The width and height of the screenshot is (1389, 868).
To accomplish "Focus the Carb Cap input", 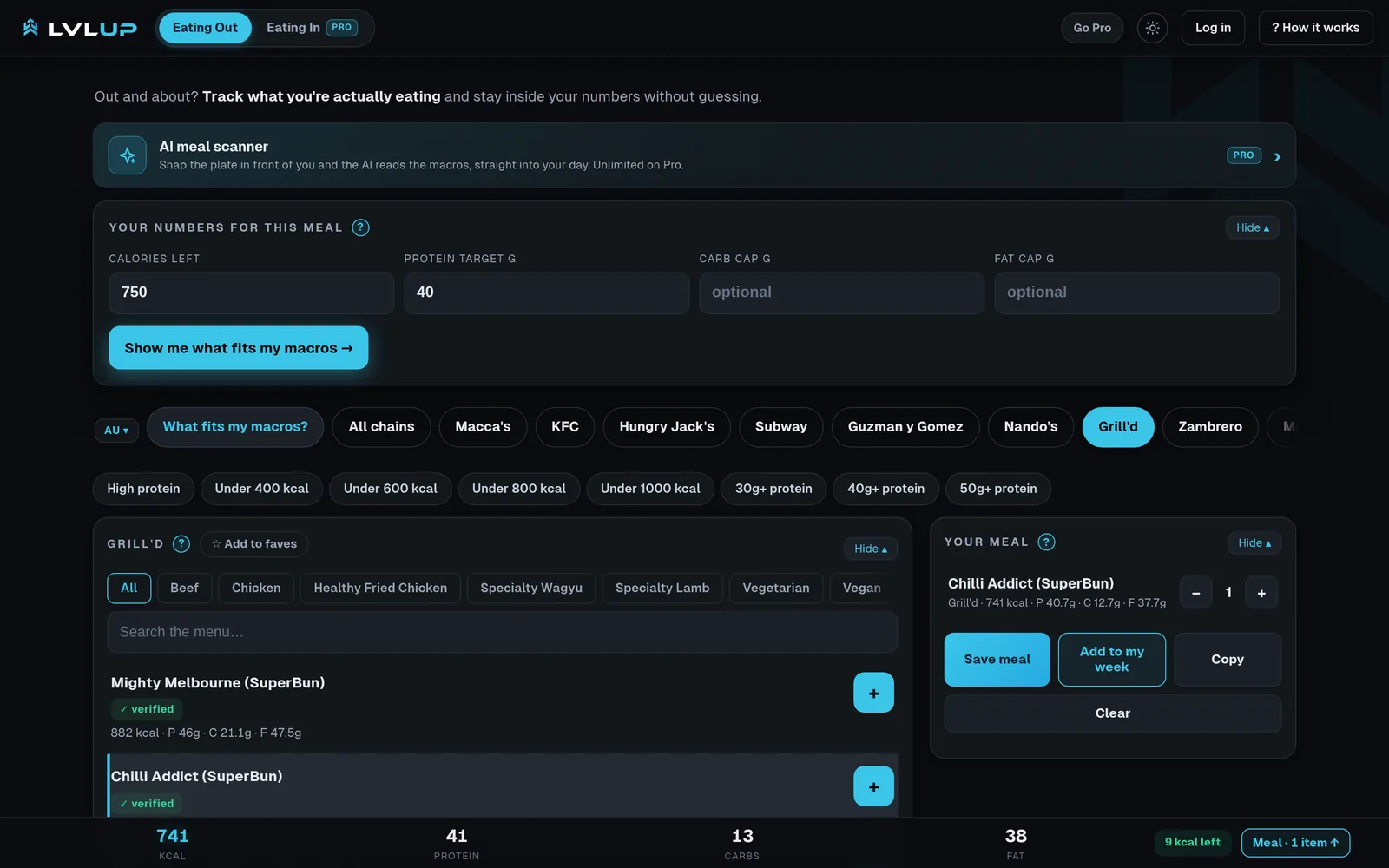I will pyautogui.click(x=842, y=293).
